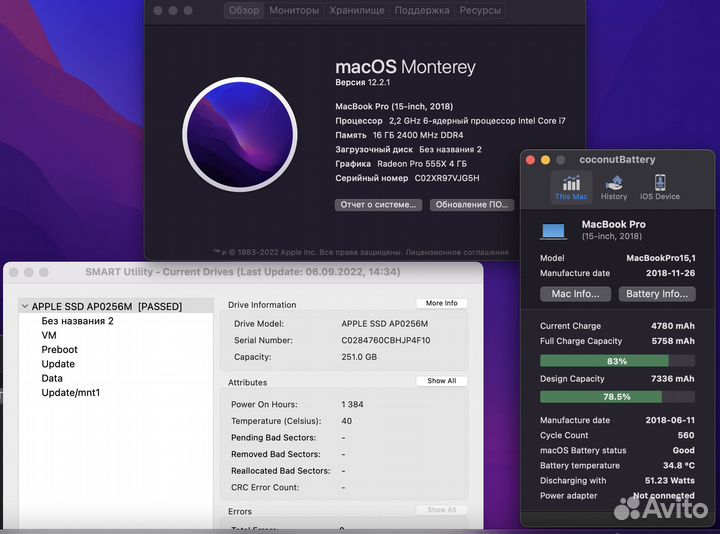The image size is (720, 534).
Task: Select the Data volume
Action: [52, 378]
